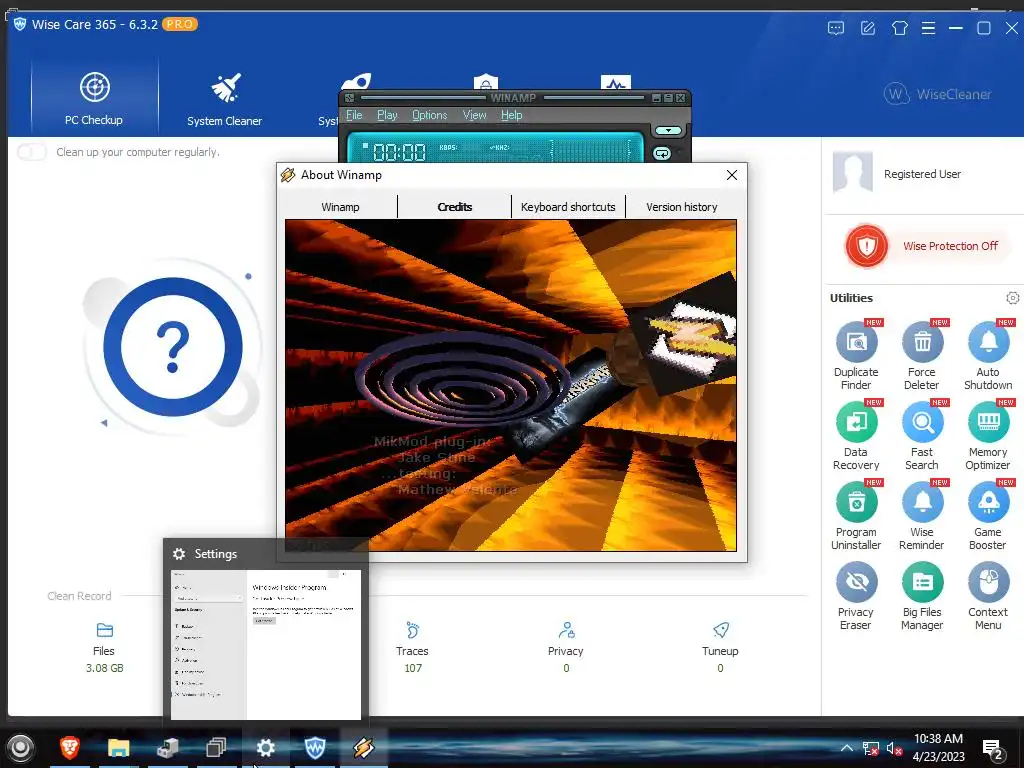Click the Winamp taskbar icon
Screen dimensions: 1024x768
click(x=364, y=748)
